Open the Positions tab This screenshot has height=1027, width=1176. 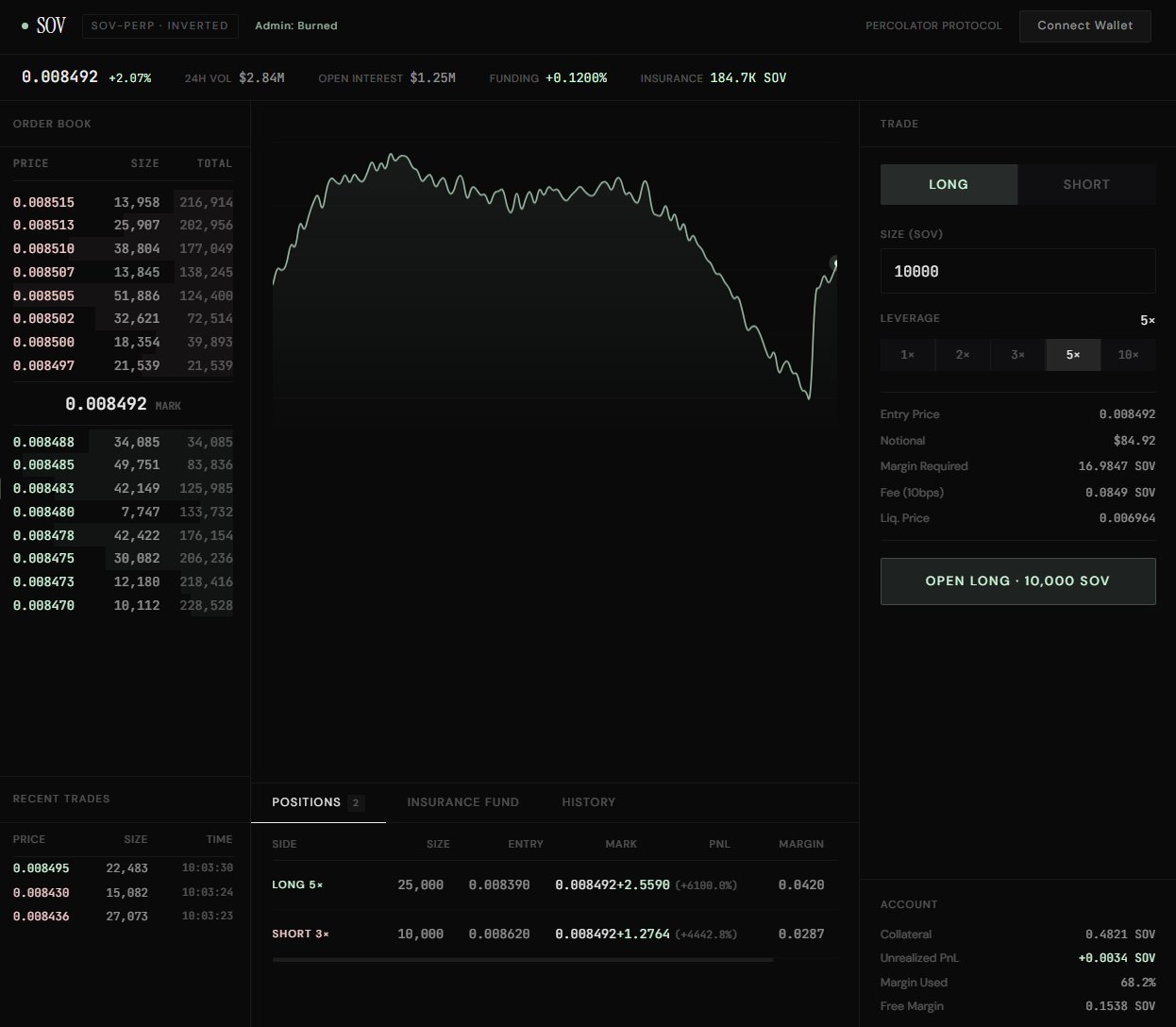(x=307, y=802)
